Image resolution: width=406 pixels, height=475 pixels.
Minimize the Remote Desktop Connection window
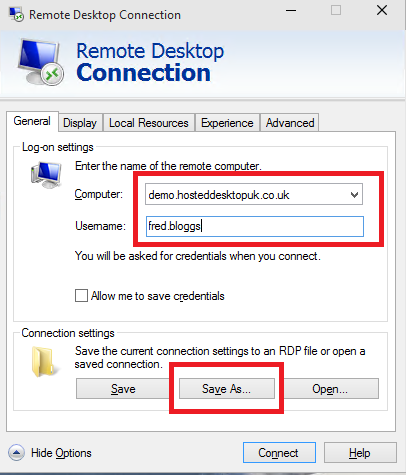coord(291,11)
